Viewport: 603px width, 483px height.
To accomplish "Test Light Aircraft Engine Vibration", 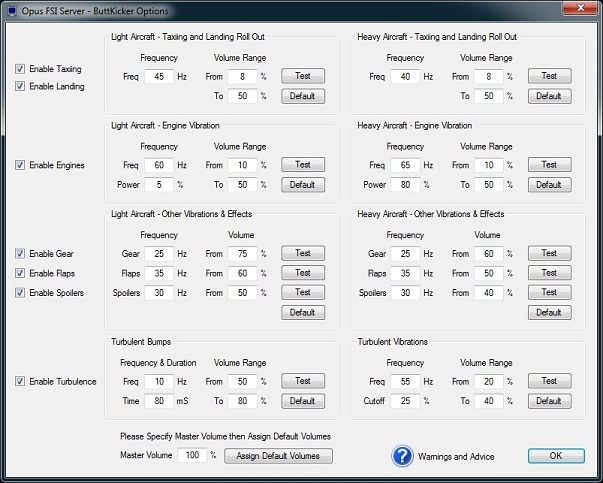I will pos(303,165).
